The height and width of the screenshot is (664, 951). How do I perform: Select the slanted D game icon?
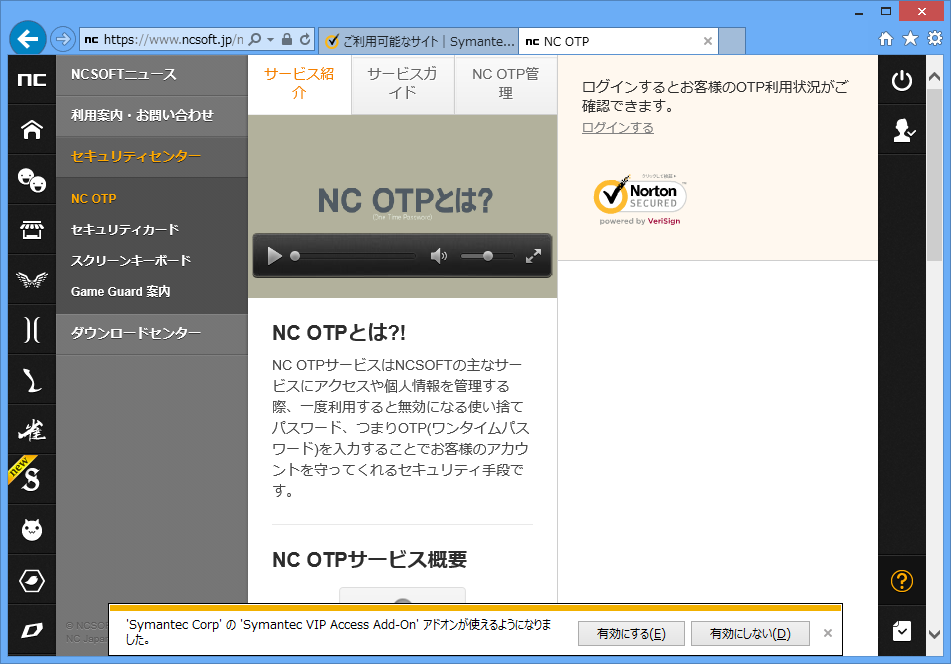tap(32, 631)
